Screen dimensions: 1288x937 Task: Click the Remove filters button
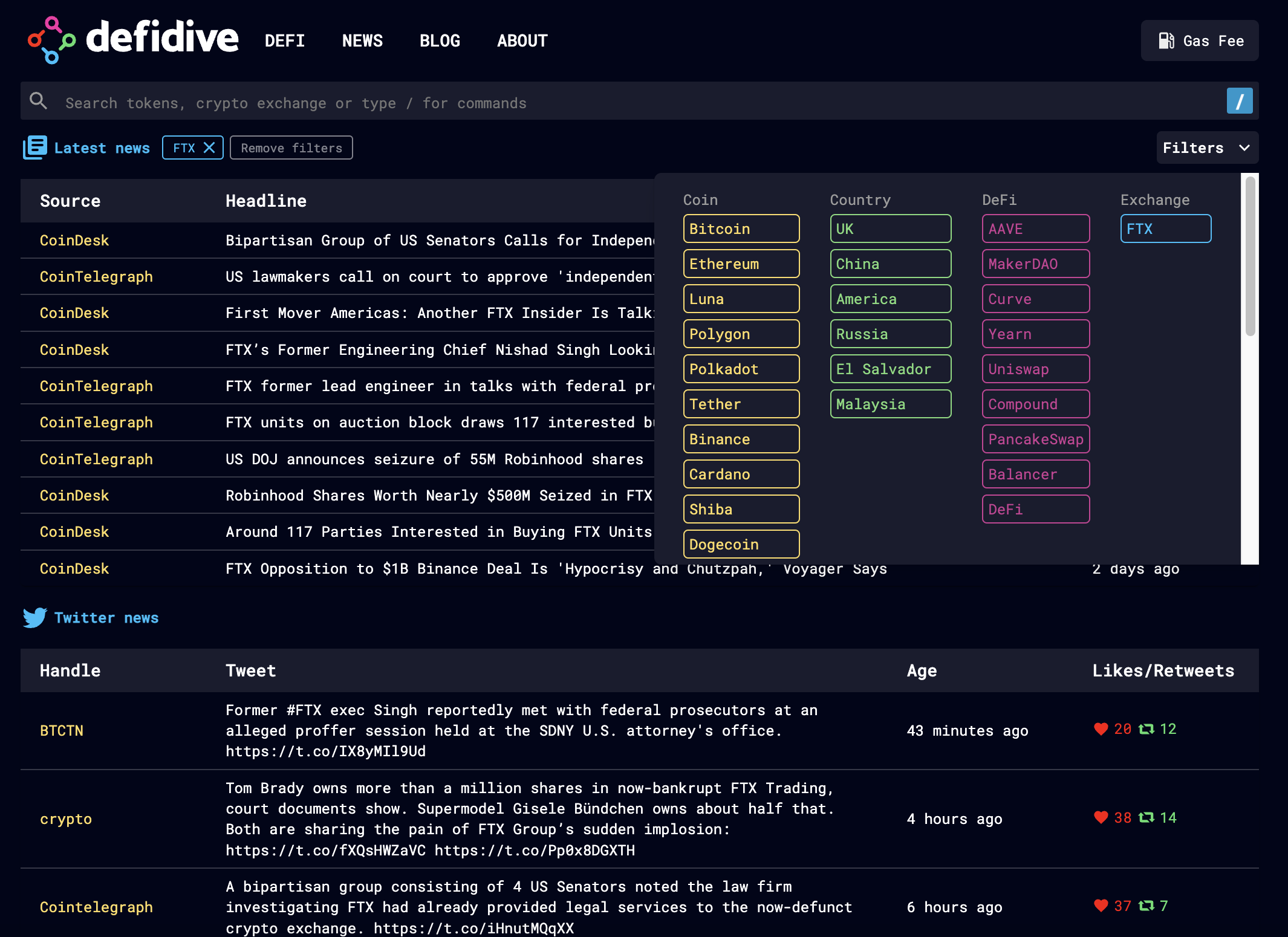[291, 148]
